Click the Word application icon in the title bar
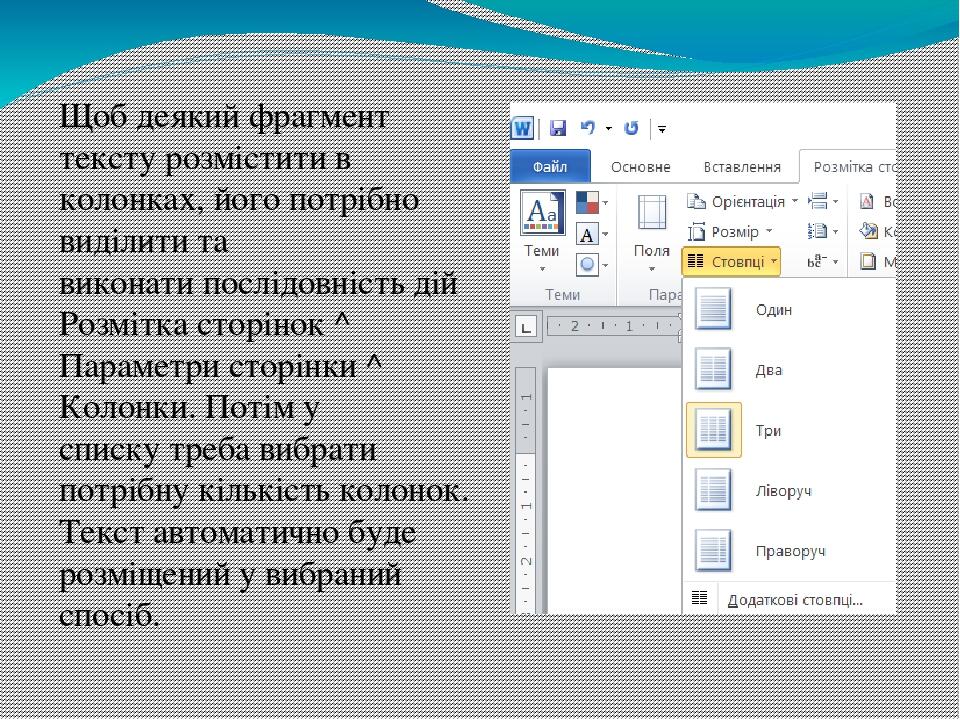 (522, 129)
